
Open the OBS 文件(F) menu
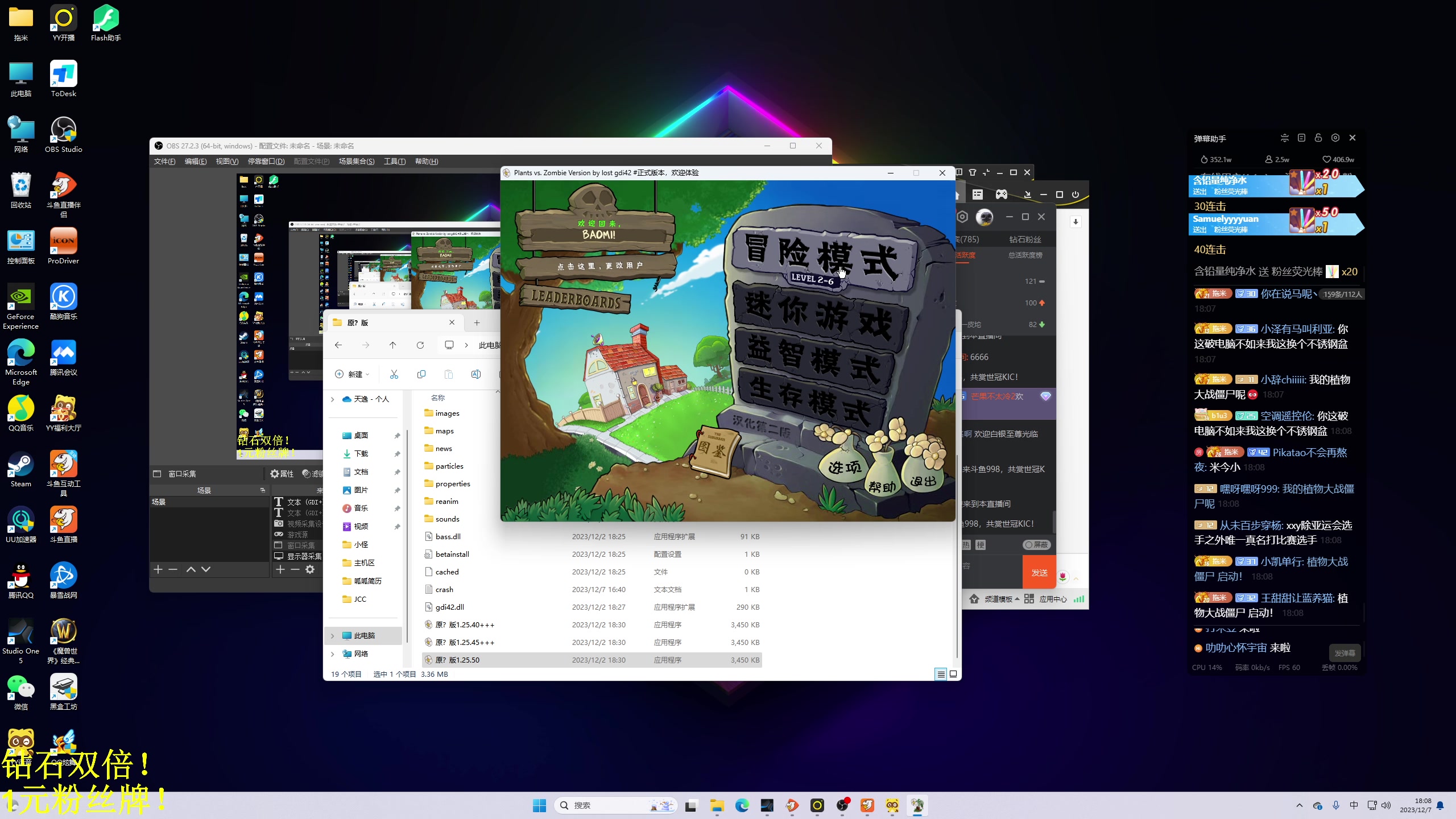coord(164,162)
